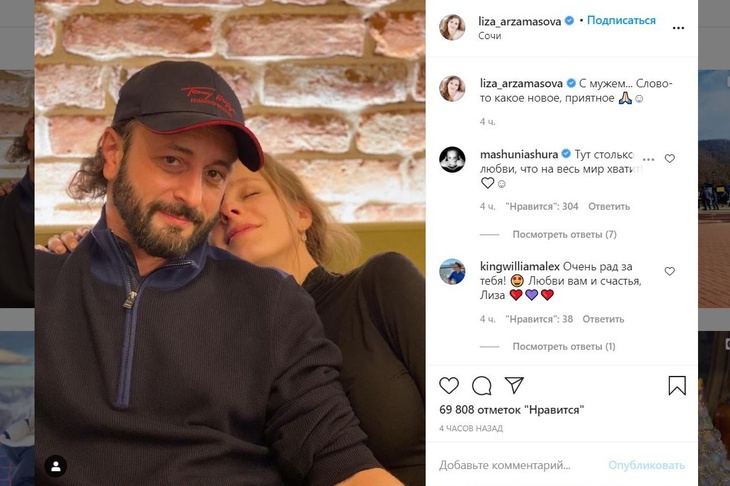The image size is (730, 486).
Task: Share the post via paper plane icon
Action: click(x=514, y=386)
